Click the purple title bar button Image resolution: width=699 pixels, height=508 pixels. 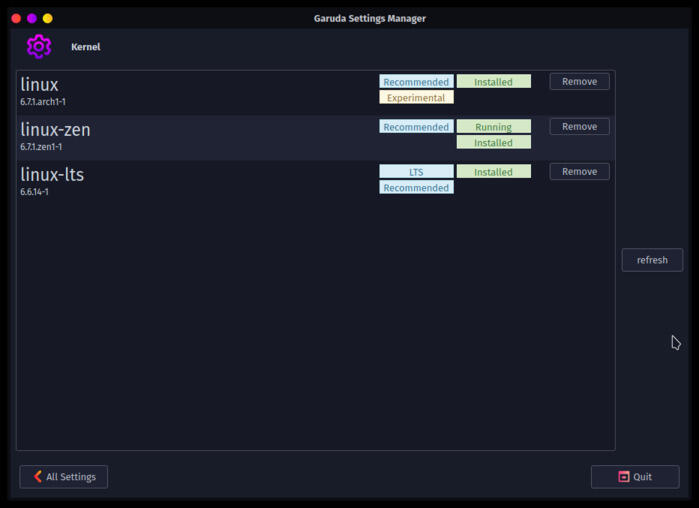pyautogui.click(x=32, y=18)
